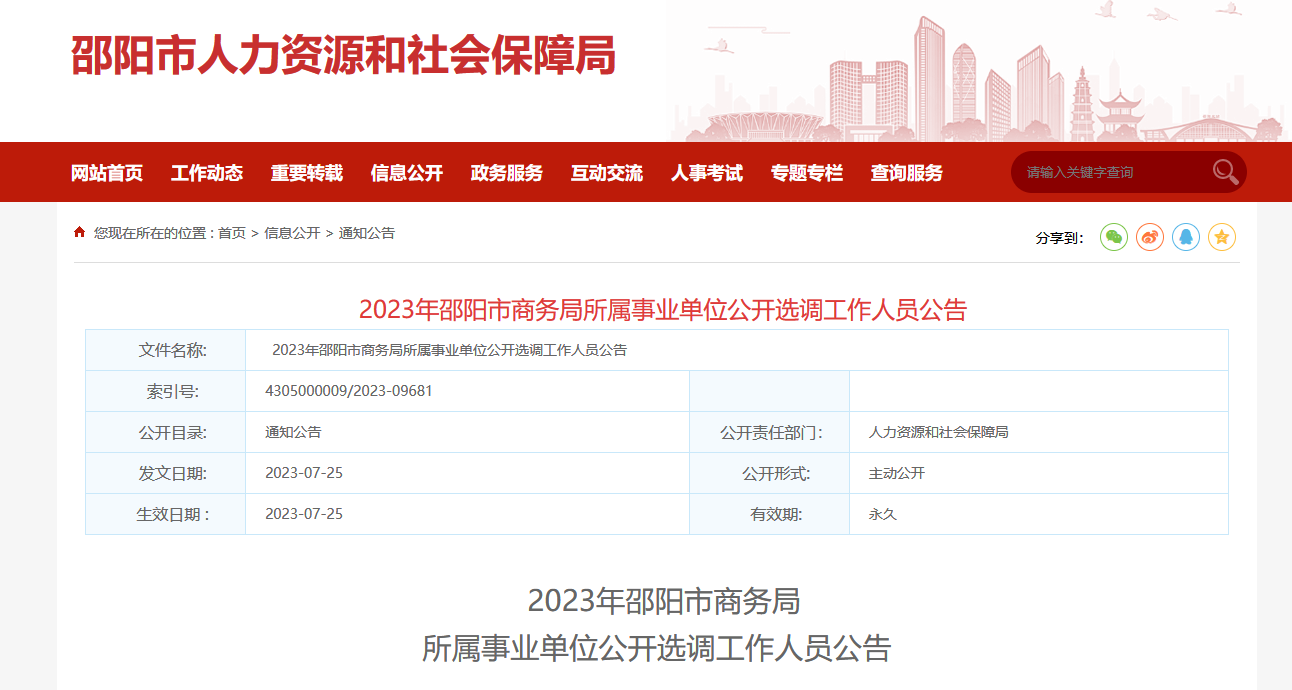Share page via Weibo icon
The width and height of the screenshot is (1292, 690).
[1150, 237]
